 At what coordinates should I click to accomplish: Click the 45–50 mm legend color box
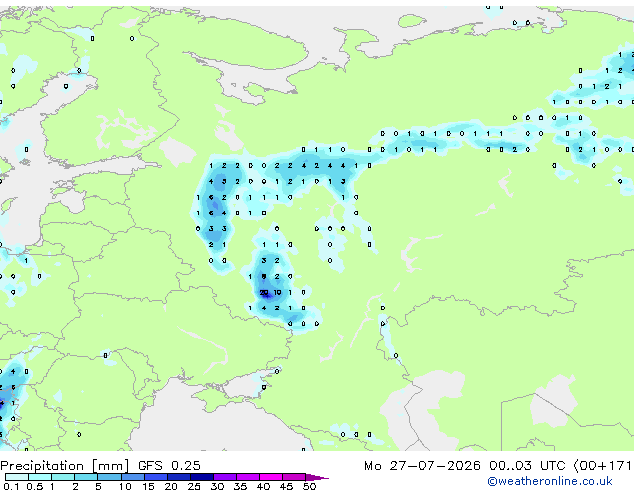[x=294, y=477]
